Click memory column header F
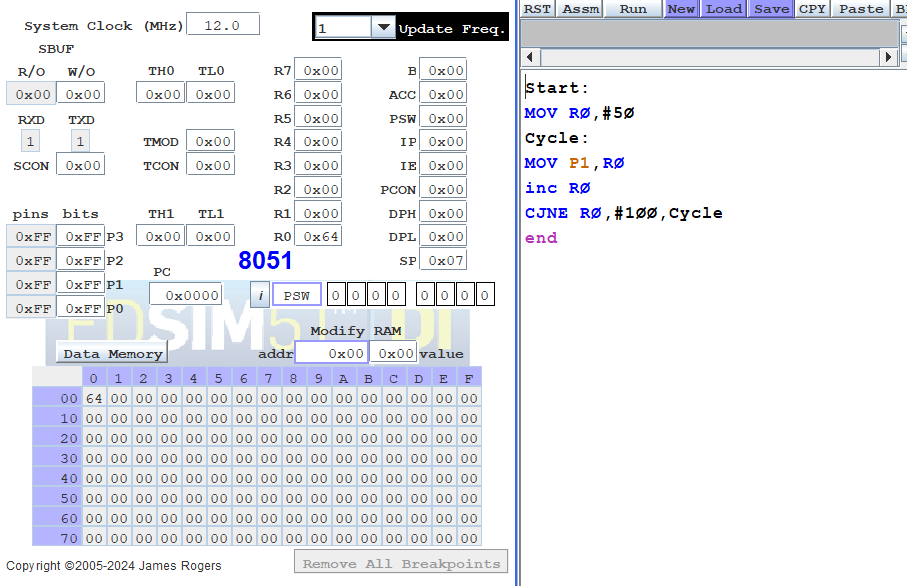Viewport: 907px width, 586px height. coord(469,378)
